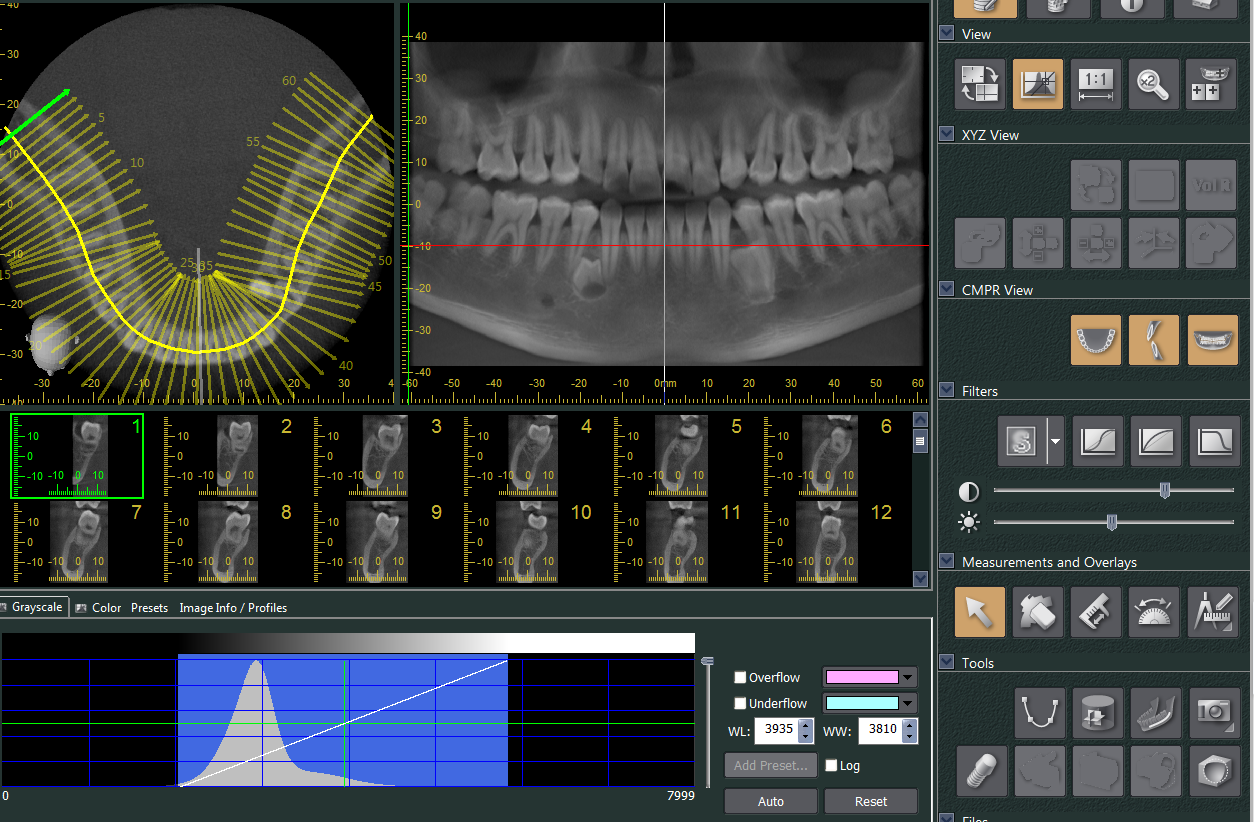1254x822 pixels.
Task: Collapse the Measurements and Overlays section
Action: coord(947,562)
